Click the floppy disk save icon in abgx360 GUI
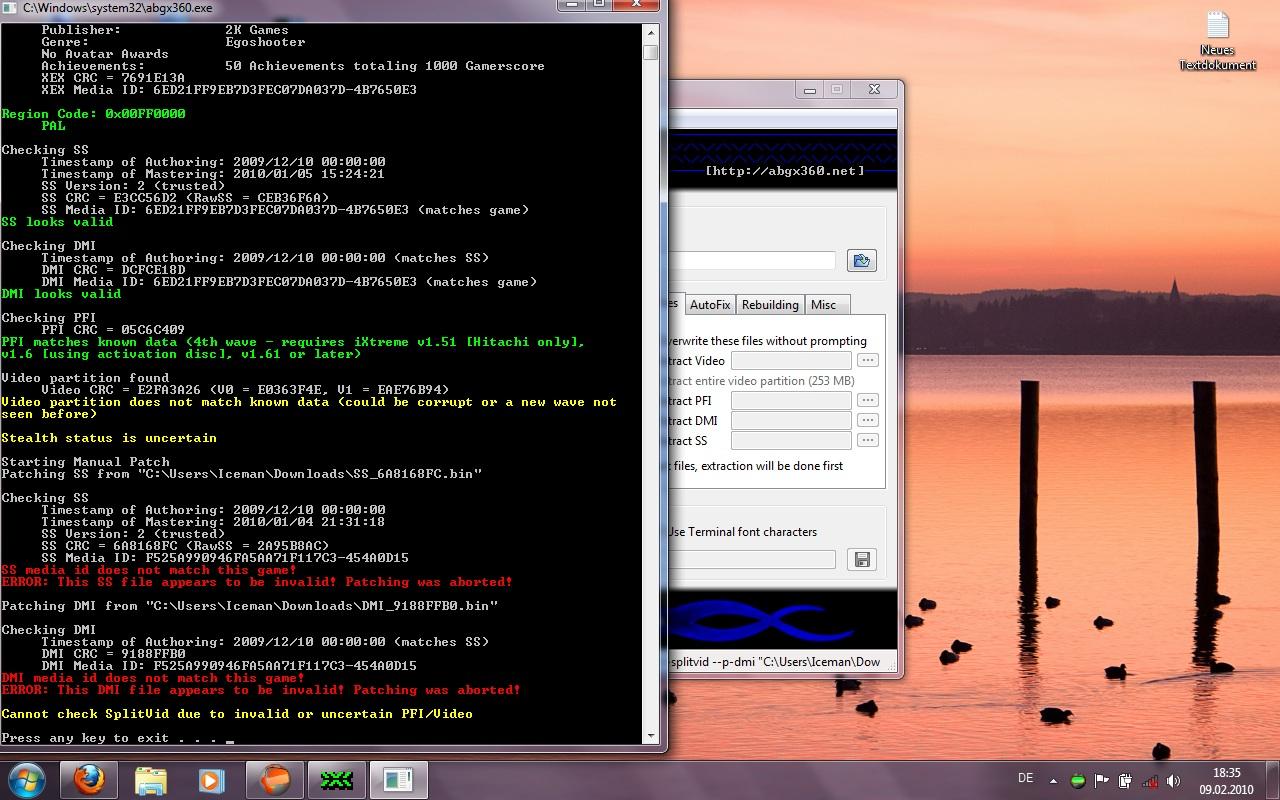1280x800 pixels. (861, 560)
